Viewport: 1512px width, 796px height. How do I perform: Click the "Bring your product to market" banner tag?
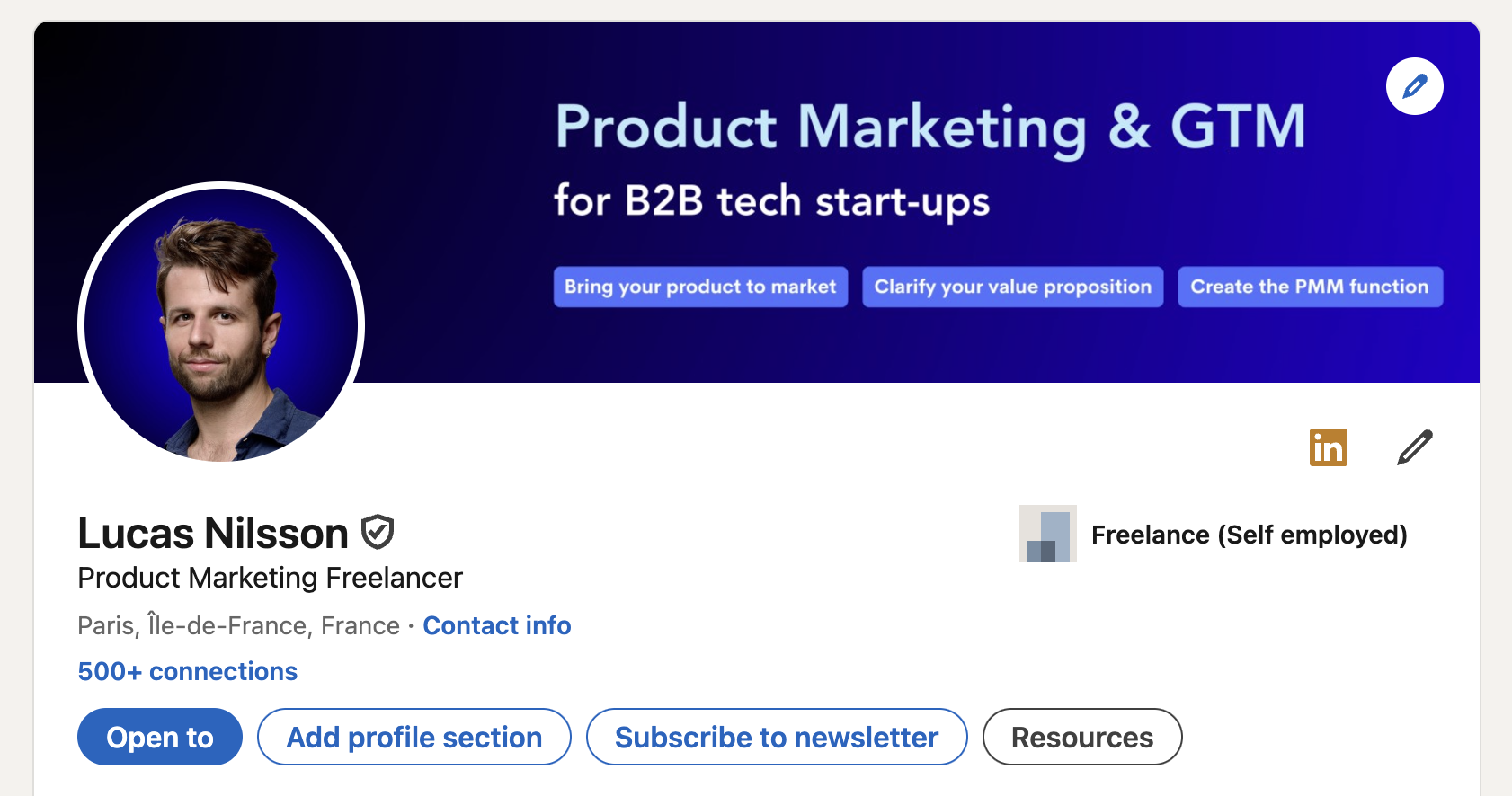(700, 287)
